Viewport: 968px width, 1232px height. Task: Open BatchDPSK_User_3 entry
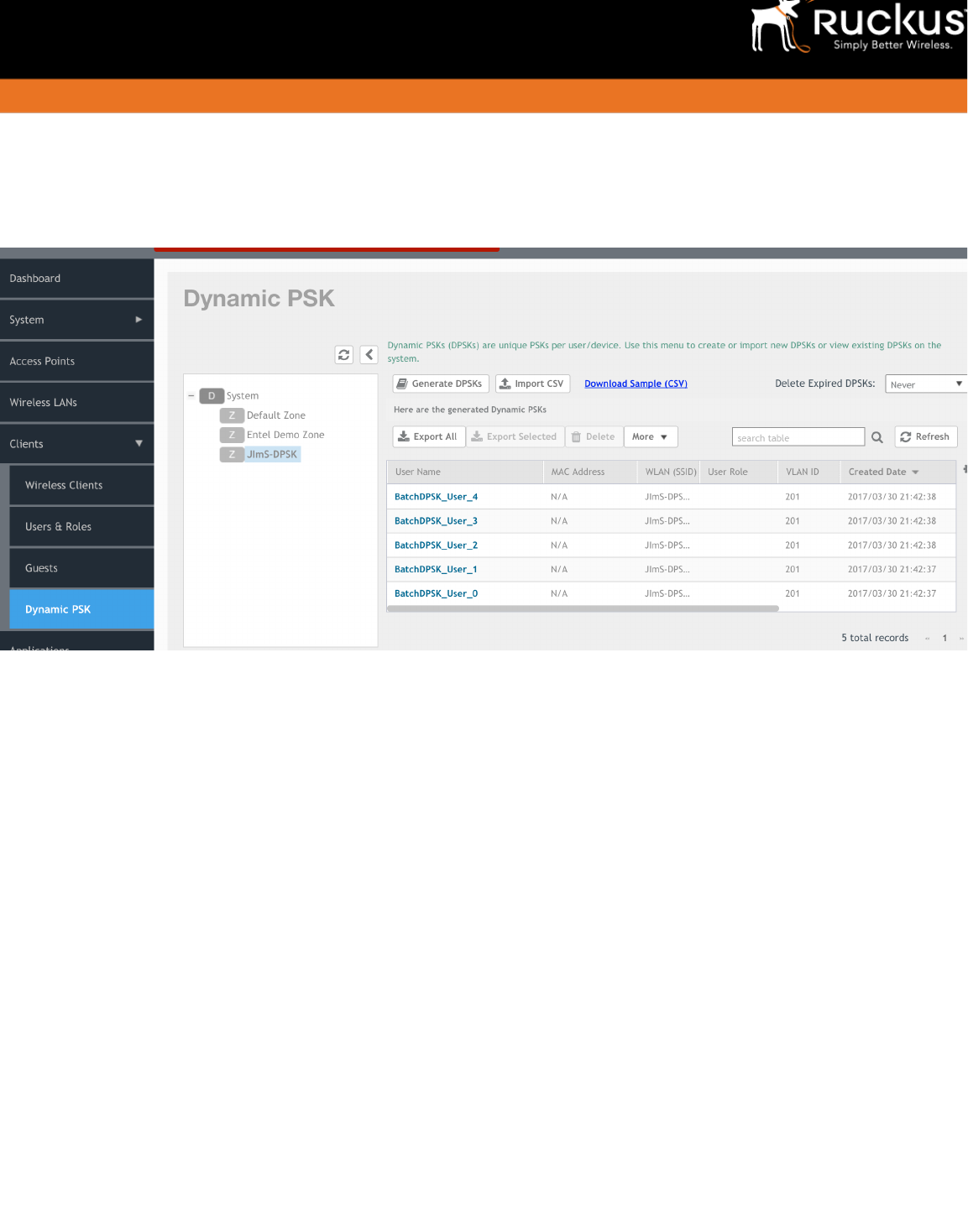tap(436, 521)
